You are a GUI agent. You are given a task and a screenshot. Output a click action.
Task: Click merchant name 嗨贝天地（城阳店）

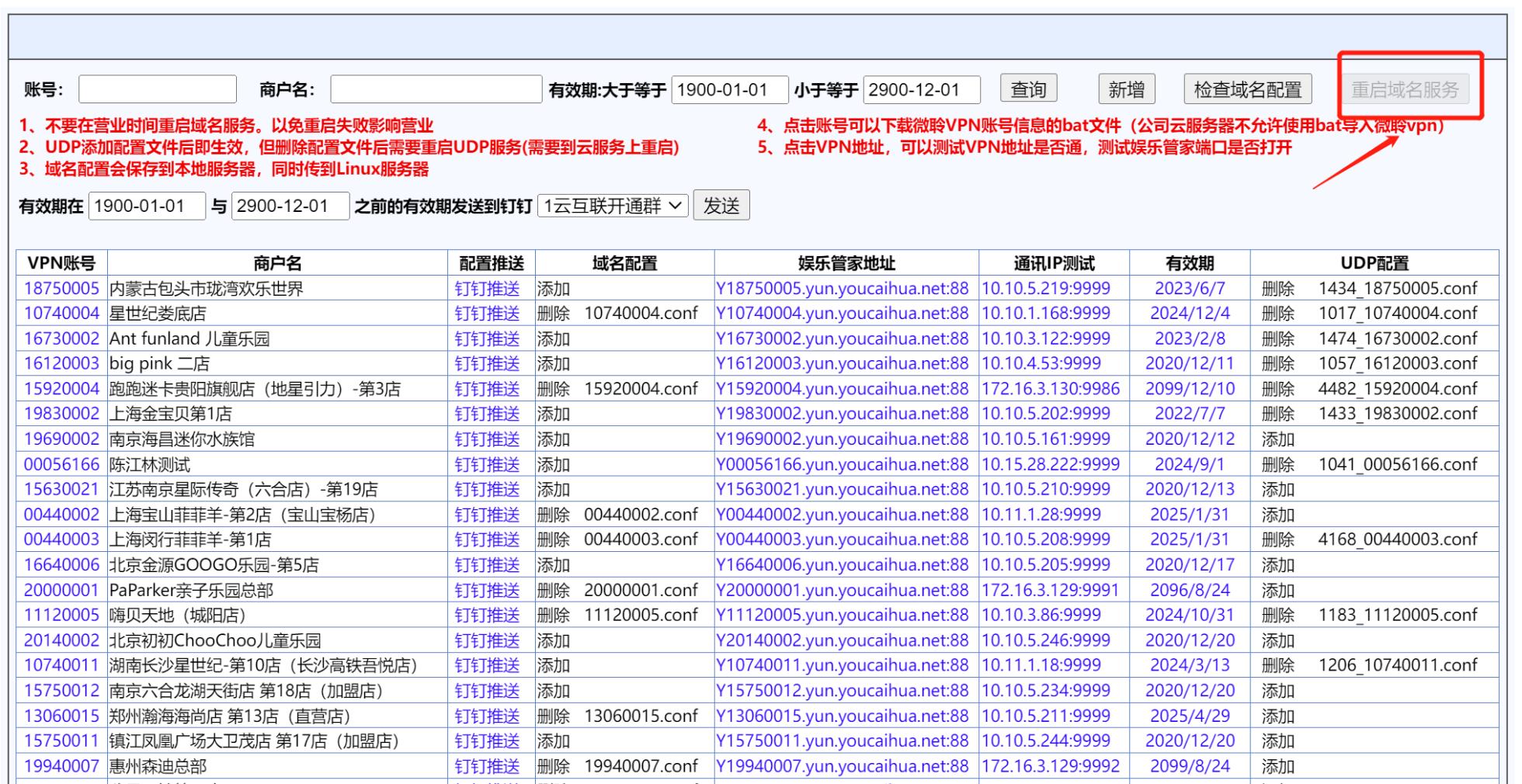[x=177, y=615]
